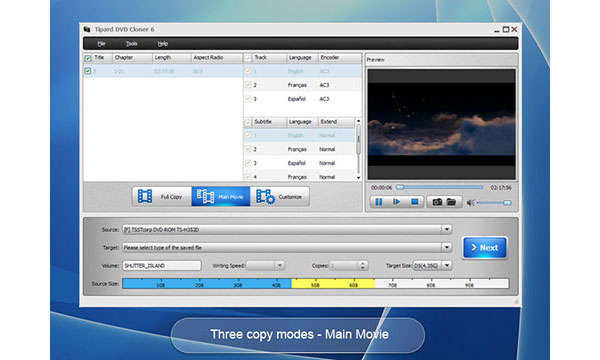This screenshot has width=600, height=360.
Task: Open the Writing Speed dropdown
Action: click(280, 266)
